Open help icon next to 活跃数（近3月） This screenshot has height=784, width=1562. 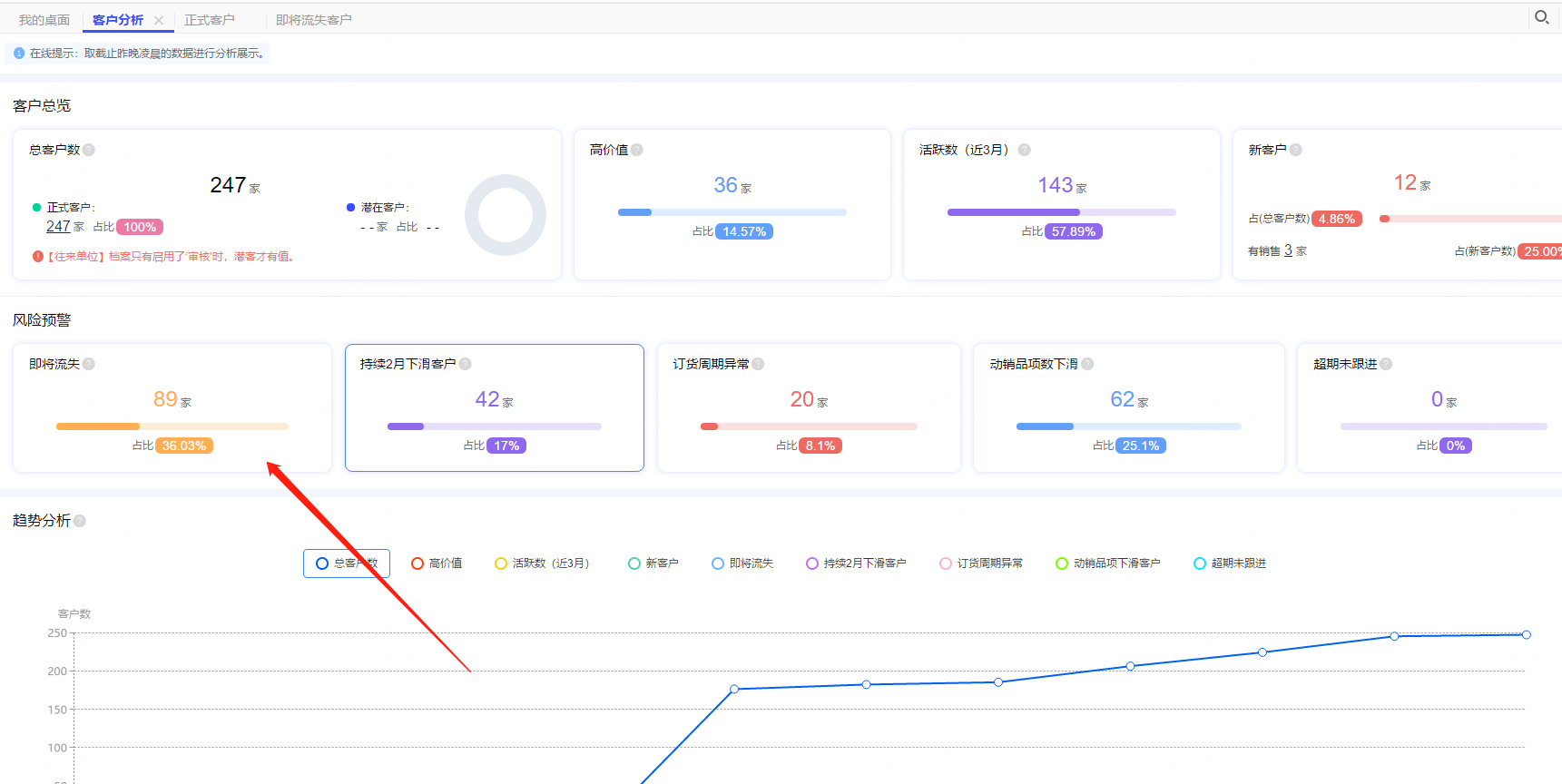pos(1024,150)
